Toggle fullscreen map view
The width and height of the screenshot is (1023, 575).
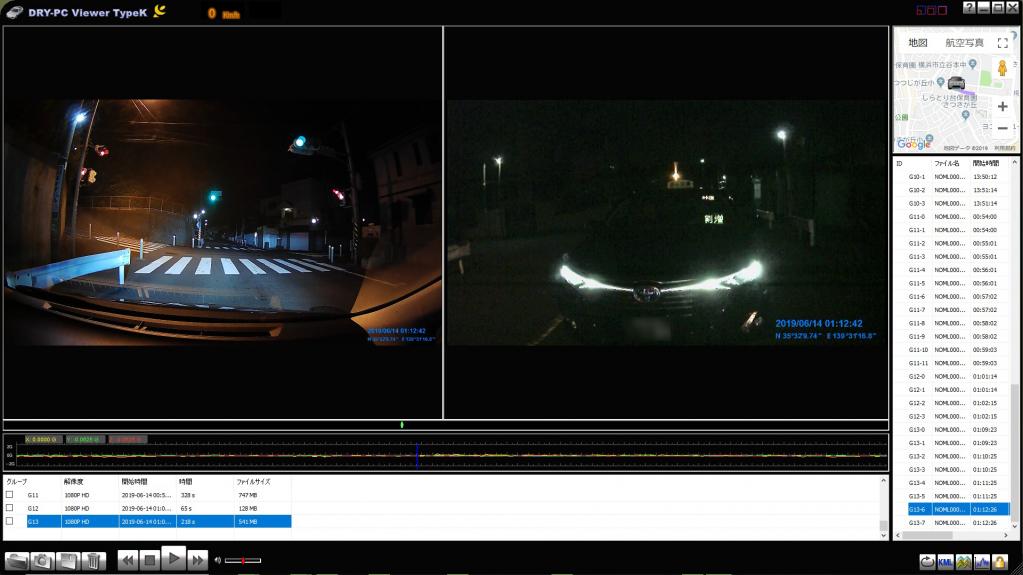[x=1003, y=43]
